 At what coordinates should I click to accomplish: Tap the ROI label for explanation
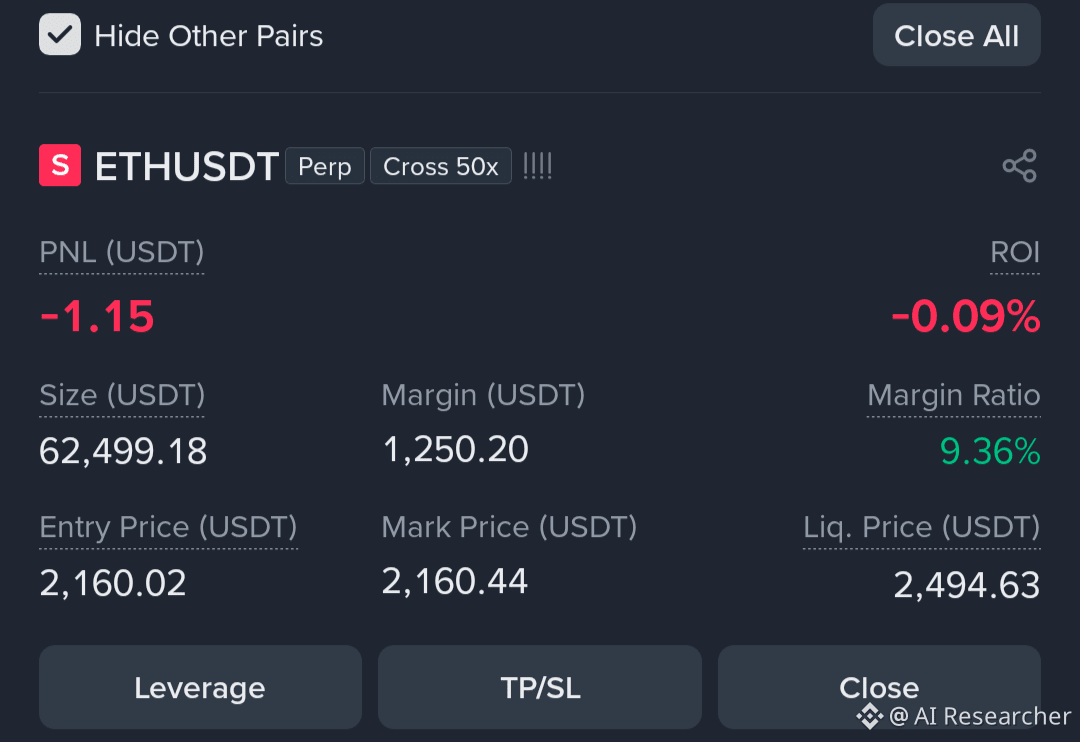coord(1015,252)
